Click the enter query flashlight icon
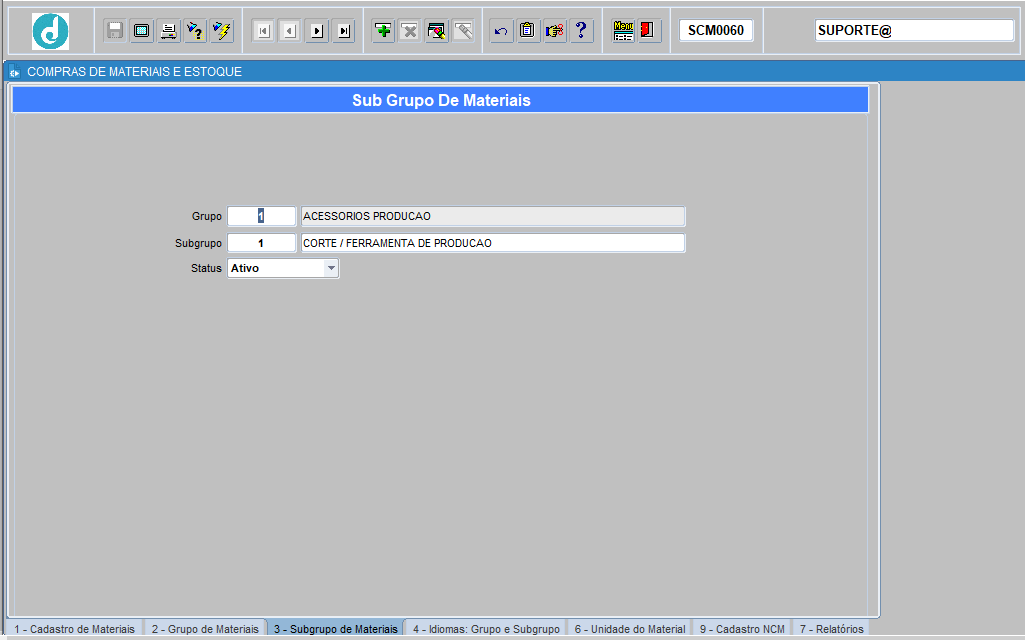Image resolution: width=1025 pixels, height=640 pixels. [195, 31]
